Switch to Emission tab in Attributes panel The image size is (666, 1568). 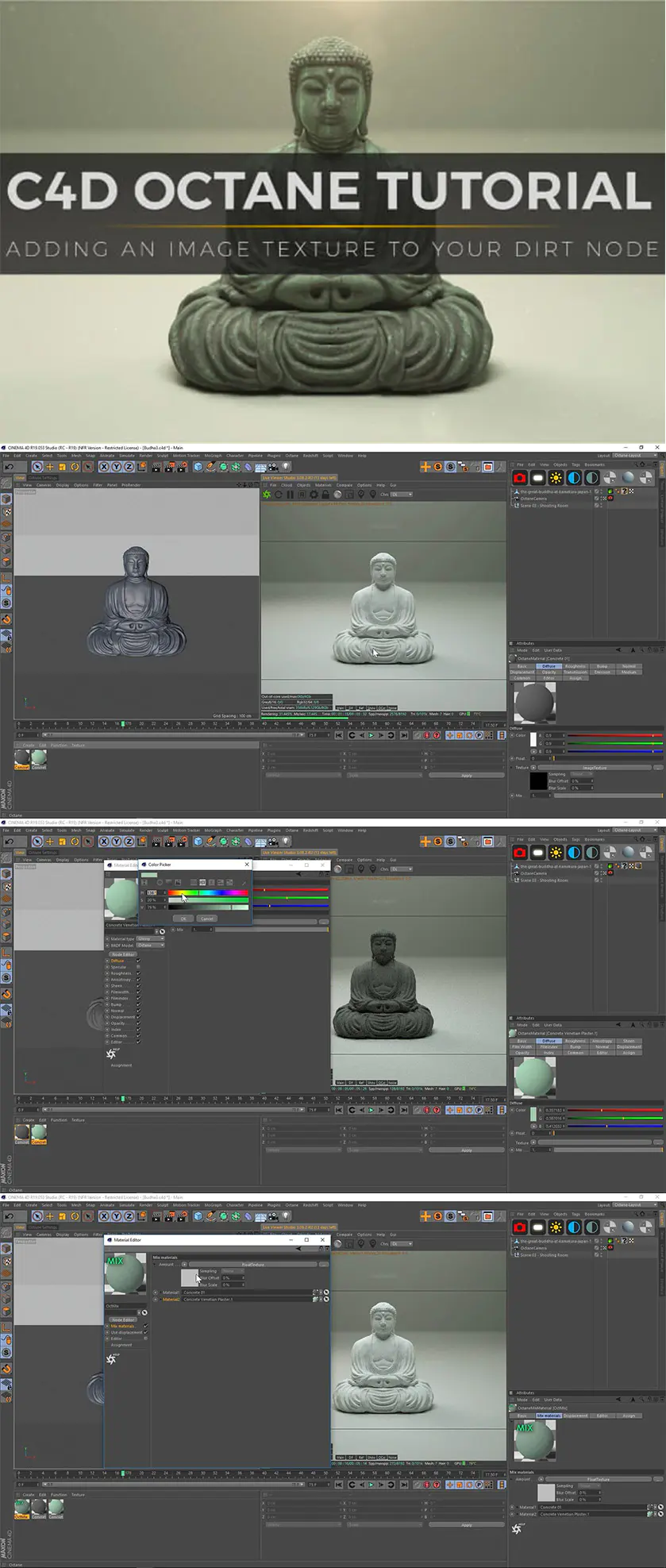[x=602, y=672]
